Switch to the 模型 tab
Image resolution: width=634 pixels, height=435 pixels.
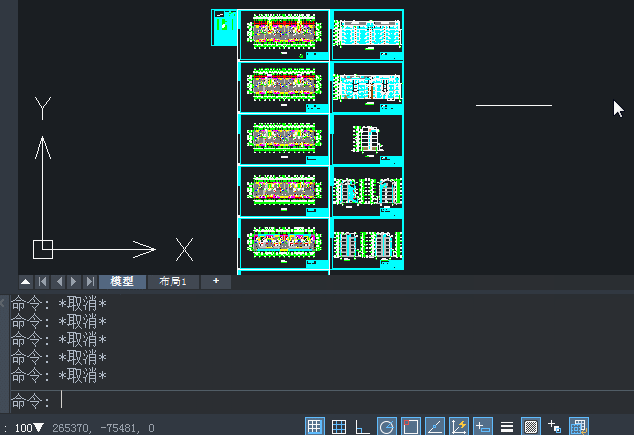point(122,282)
